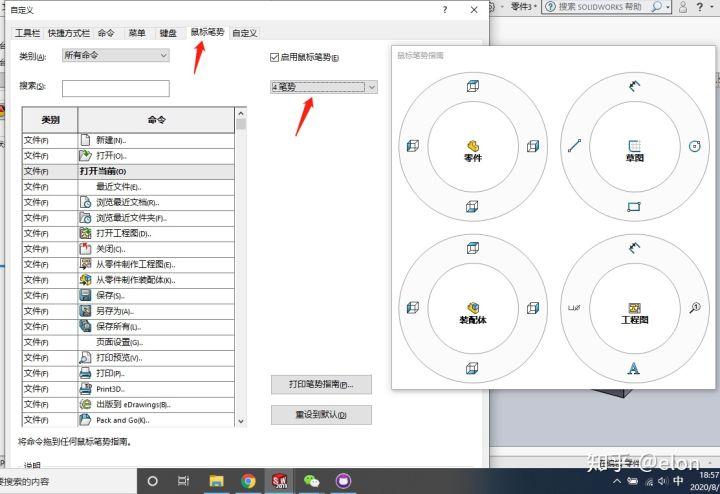The height and width of the screenshot is (494, 720).
Task: Switch to the 自定义 tab
Action: point(245,33)
